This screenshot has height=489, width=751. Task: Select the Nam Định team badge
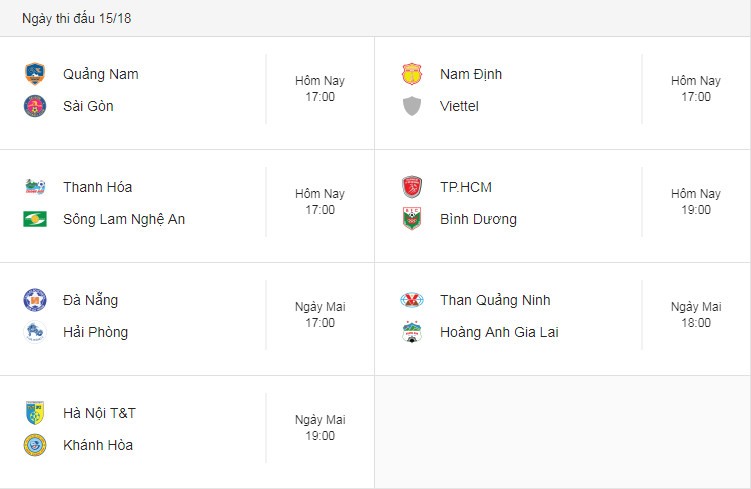[x=412, y=74]
